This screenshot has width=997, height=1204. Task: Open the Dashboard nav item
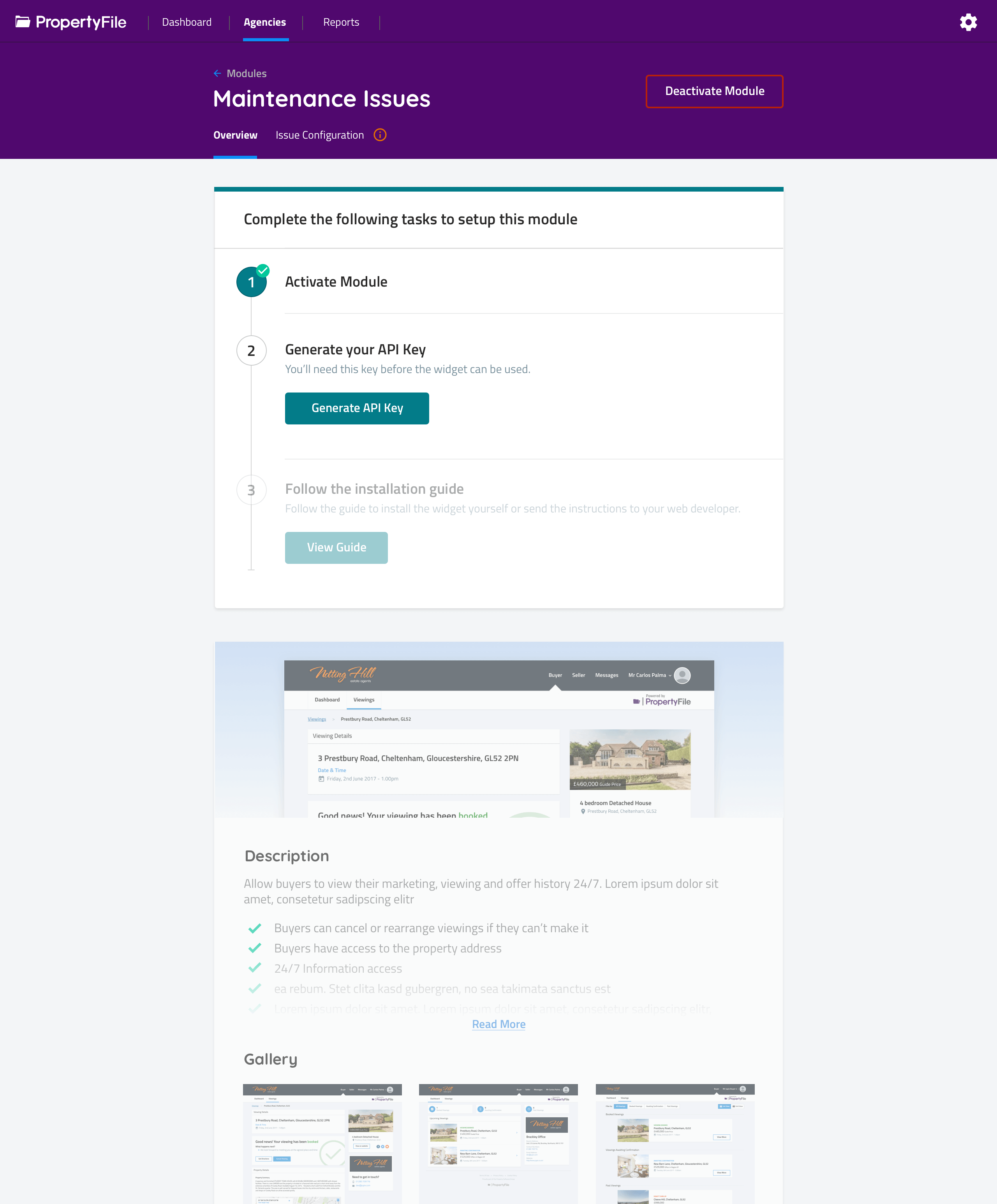coord(187,22)
